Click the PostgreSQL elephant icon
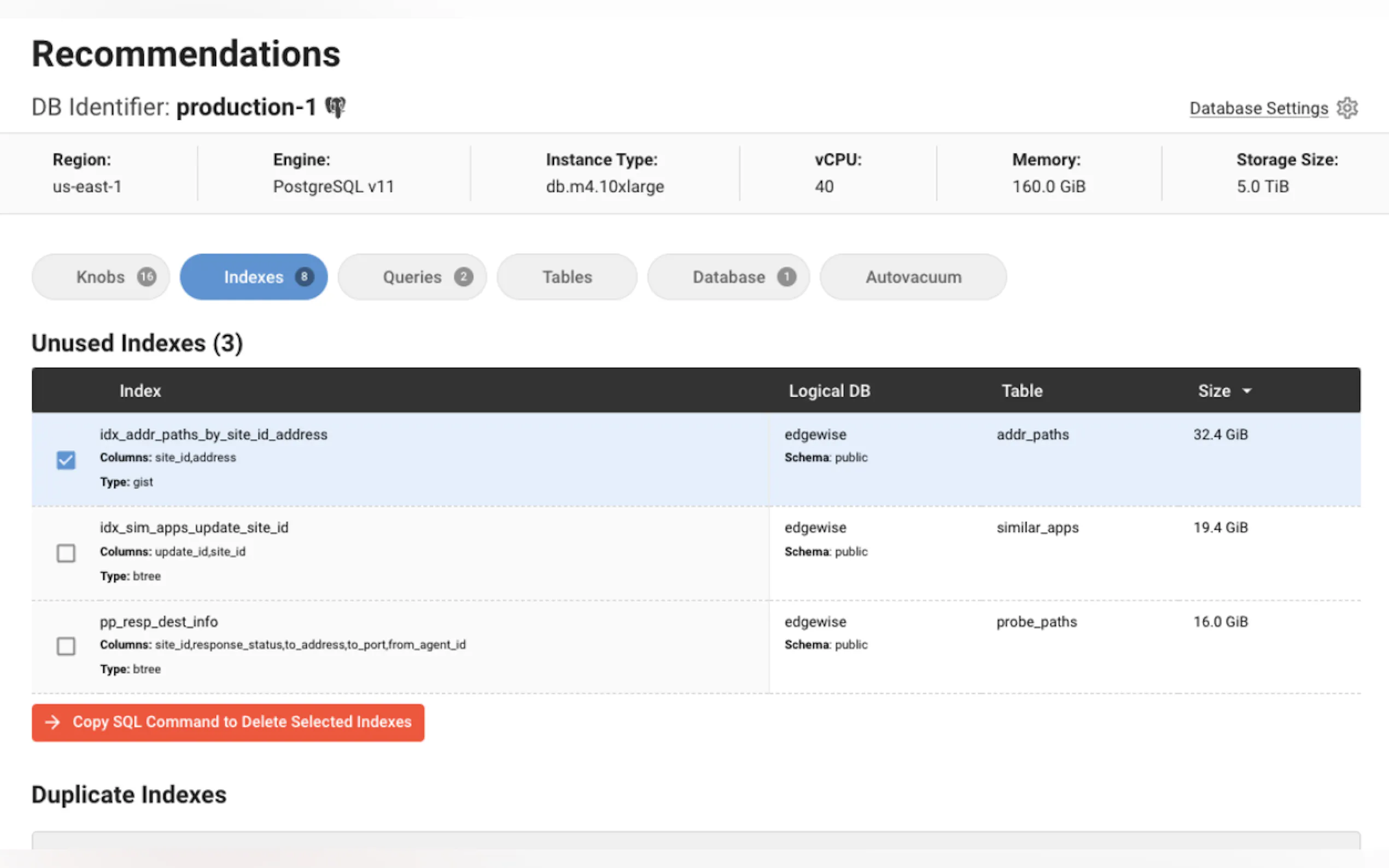Screen dimensions: 1389x868 (335, 107)
